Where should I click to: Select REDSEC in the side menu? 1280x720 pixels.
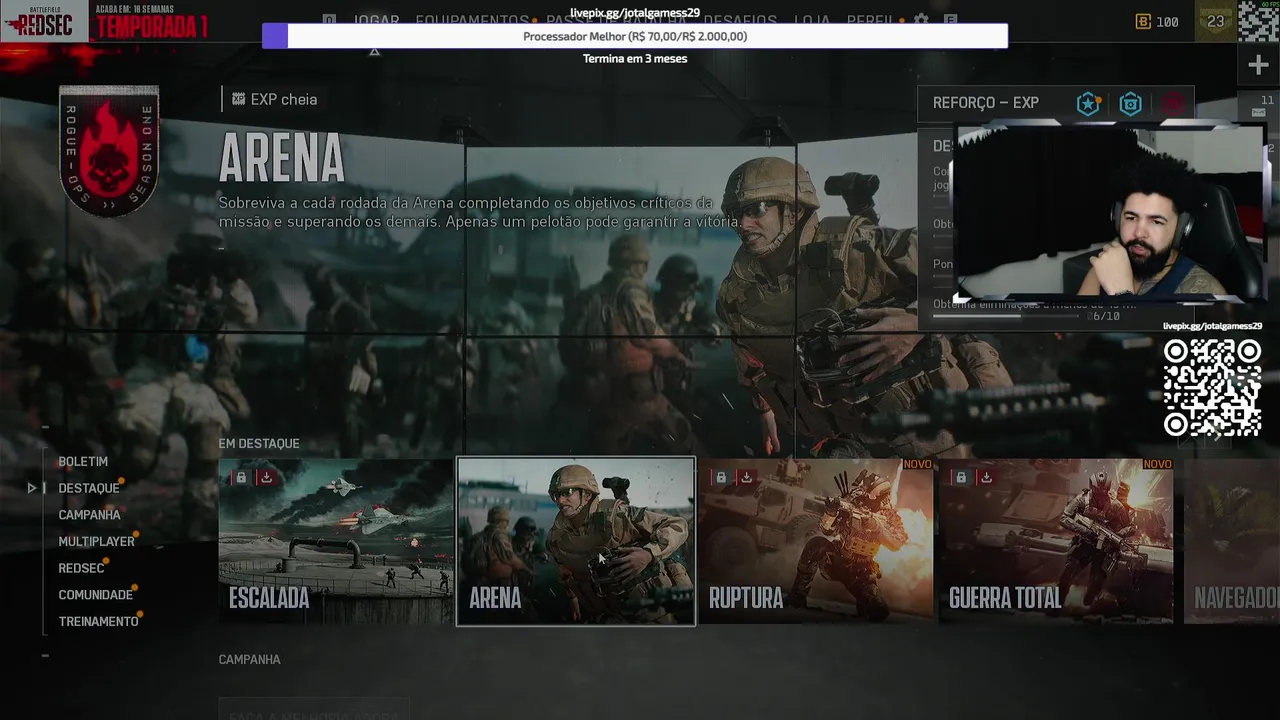[x=81, y=568]
